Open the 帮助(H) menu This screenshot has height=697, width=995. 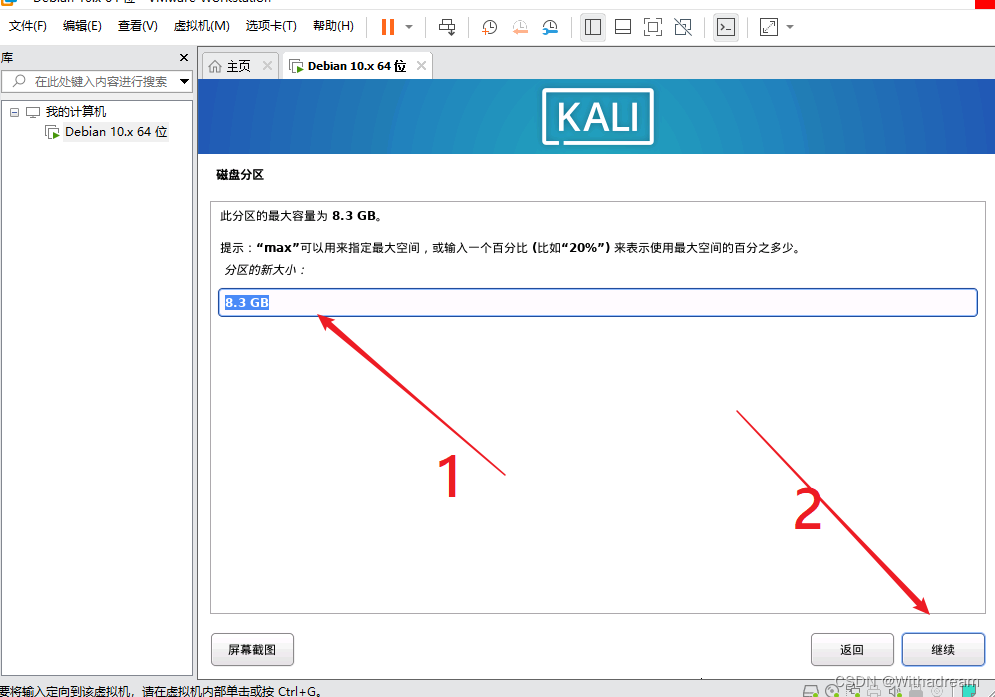point(333,26)
